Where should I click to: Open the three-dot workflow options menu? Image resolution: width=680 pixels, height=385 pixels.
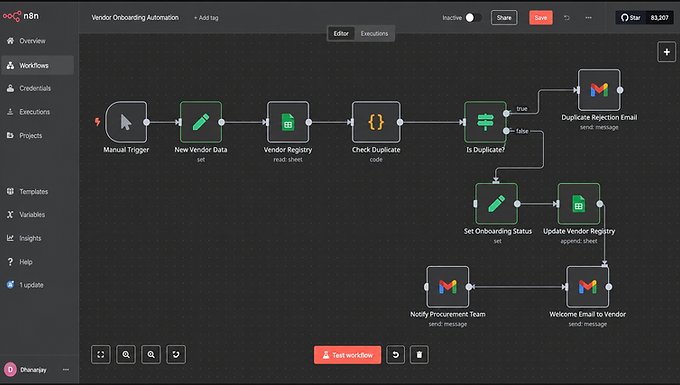pyautogui.click(x=588, y=18)
